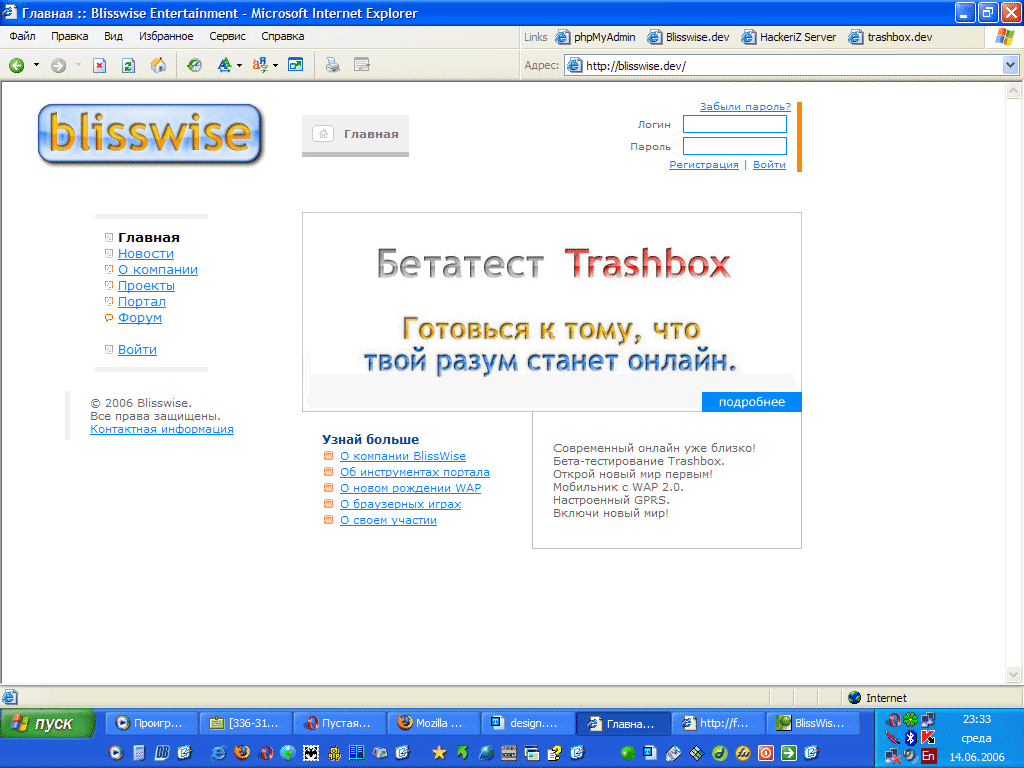
Task: Switch to the Пустая... Opera taskbar window
Action: 338,723
